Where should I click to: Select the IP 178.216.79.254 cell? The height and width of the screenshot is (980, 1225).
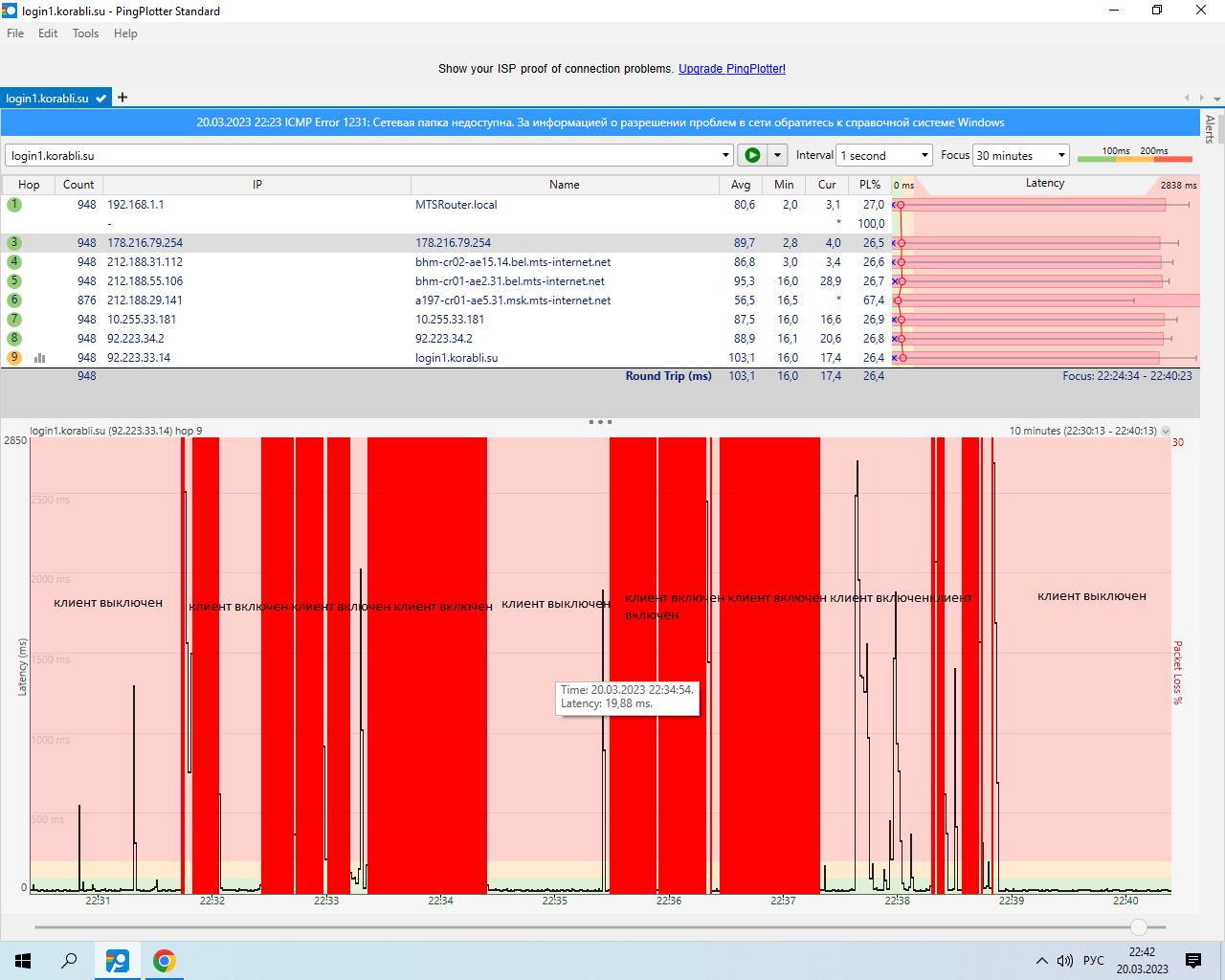(x=145, y=243)
